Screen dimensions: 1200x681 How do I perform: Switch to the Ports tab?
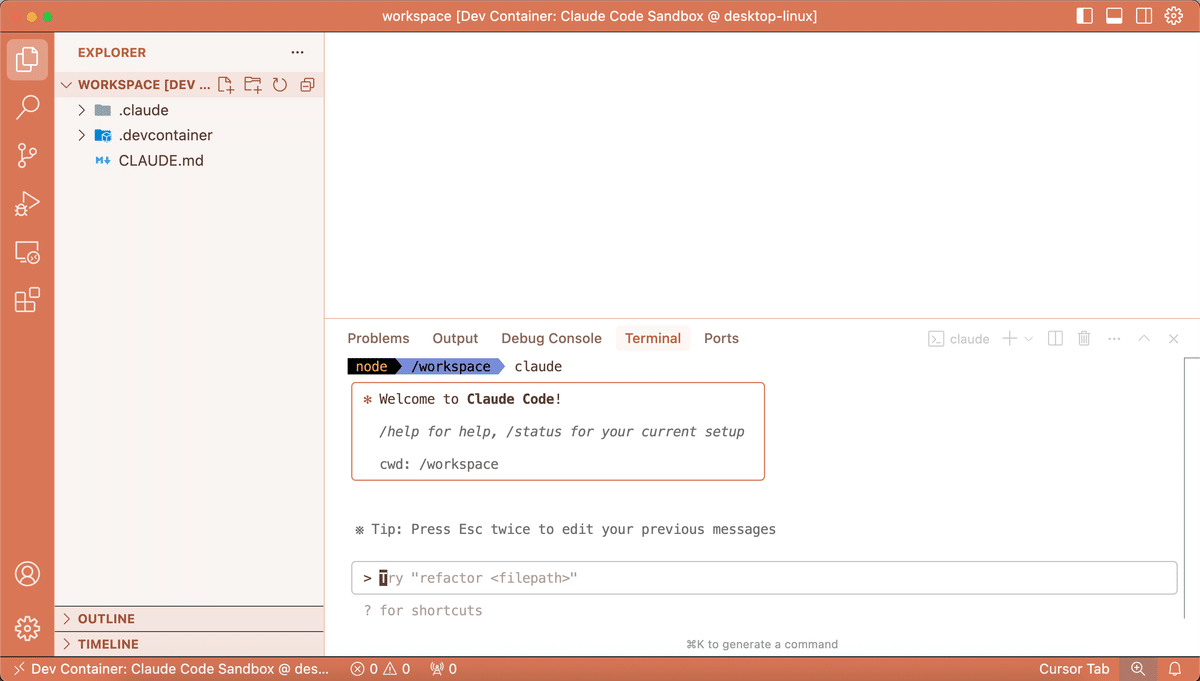(x=721, y=338)
